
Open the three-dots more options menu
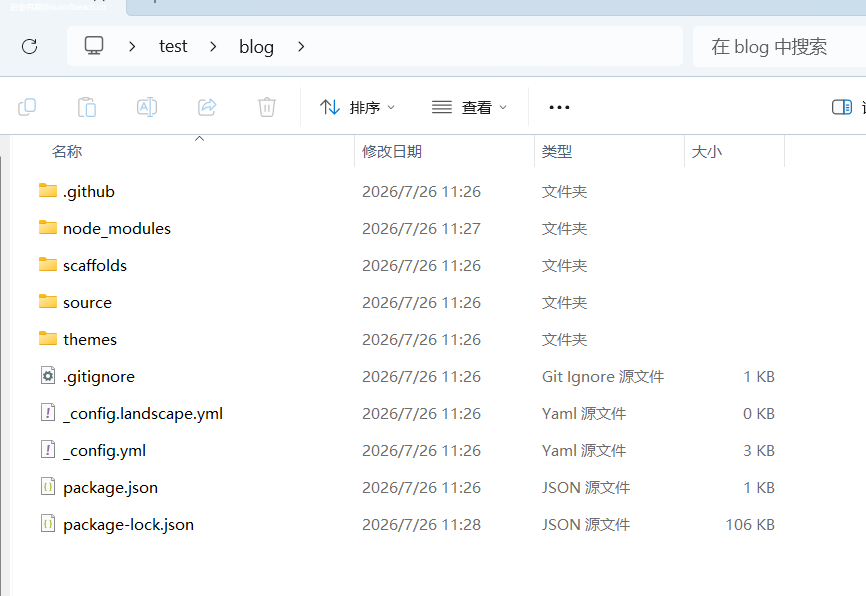click(x=559, y=107)
